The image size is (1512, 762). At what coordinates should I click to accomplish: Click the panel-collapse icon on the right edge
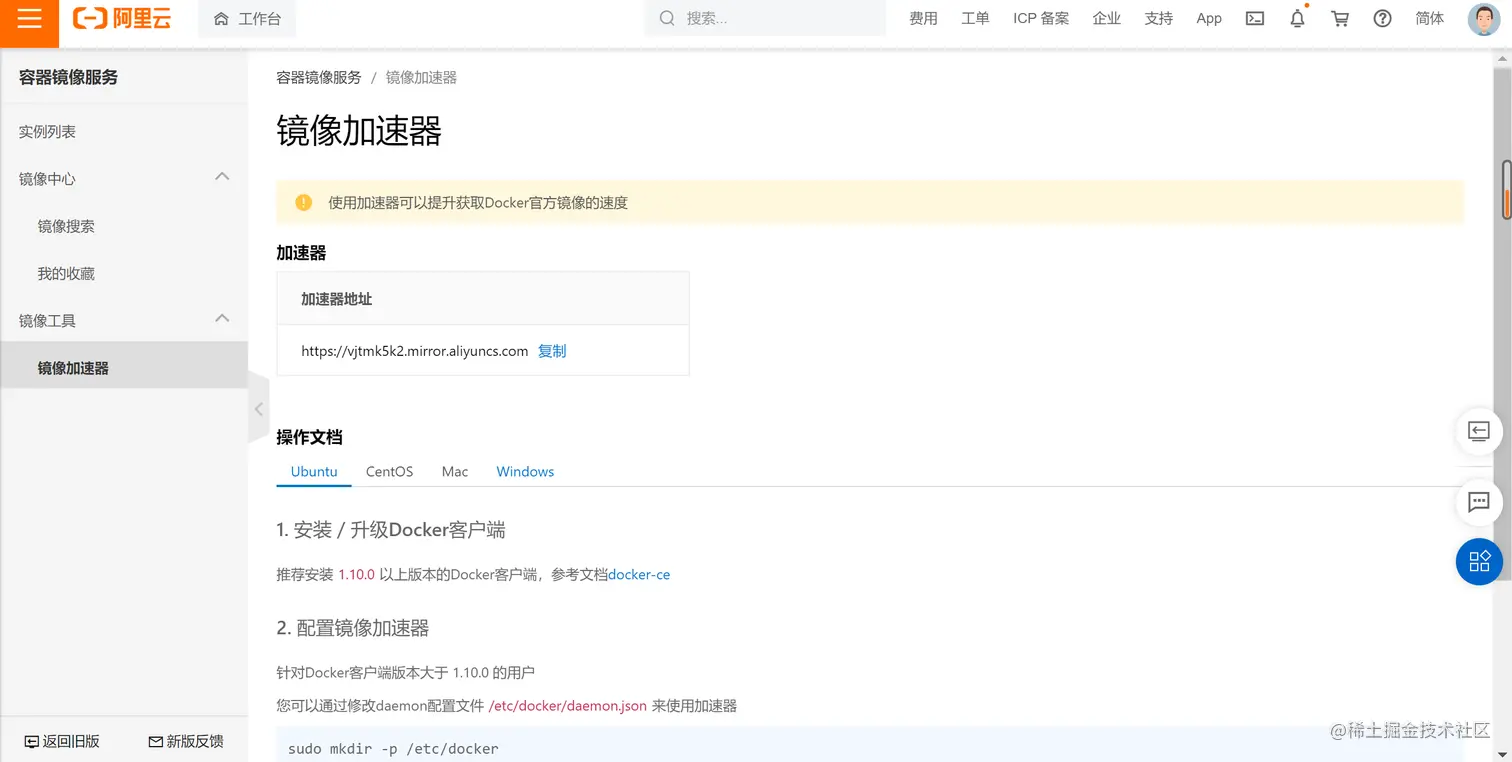(1479, 431)
